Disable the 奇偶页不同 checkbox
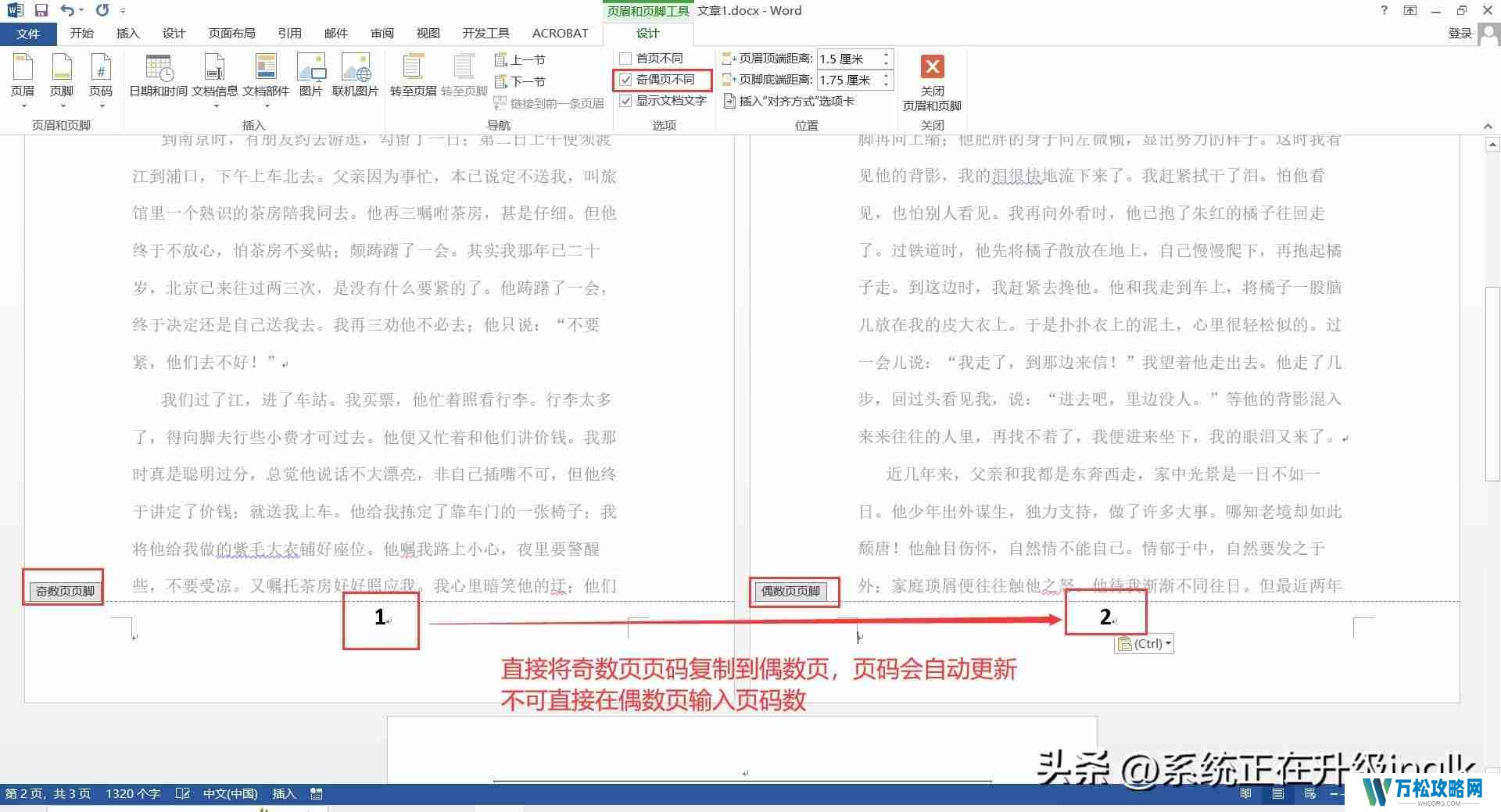1501x812 pixels. [625, 80]
